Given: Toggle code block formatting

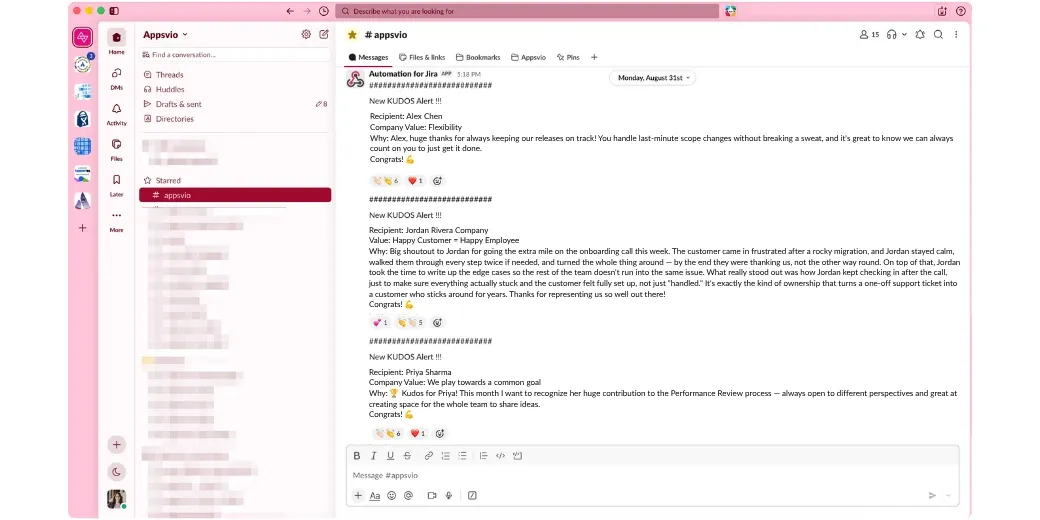Looking at the screenshot, I should click(x=517, y=456).
